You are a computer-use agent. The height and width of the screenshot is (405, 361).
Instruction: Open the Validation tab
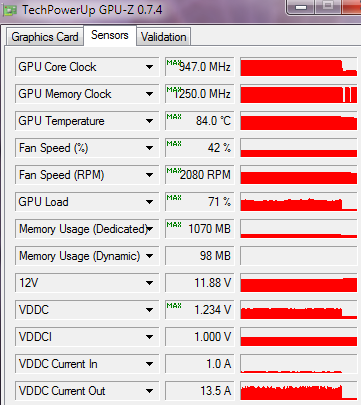(163, 37)
